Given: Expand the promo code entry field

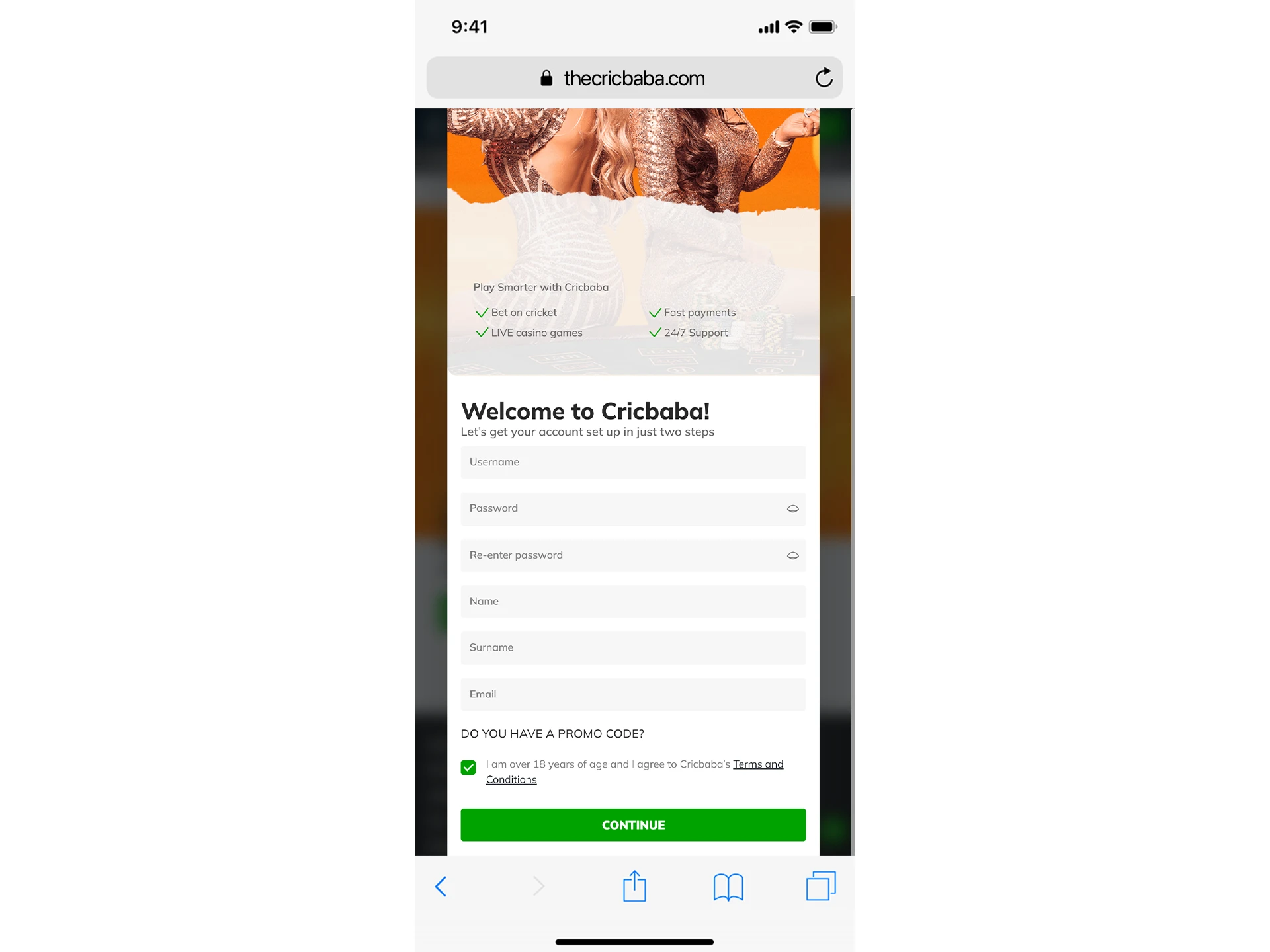Looking at the screenshot, I should click(x=552, y=733).
